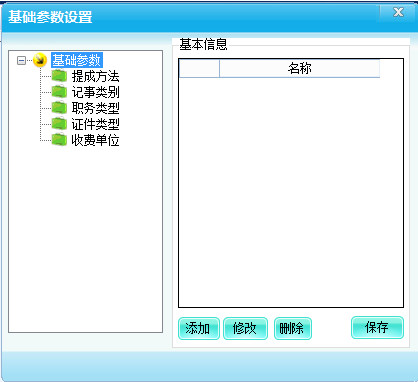Choose 证件类型 in the tree
Viewport: 418px width, 382px height.
pyautogui.click(x=95, y=124)
